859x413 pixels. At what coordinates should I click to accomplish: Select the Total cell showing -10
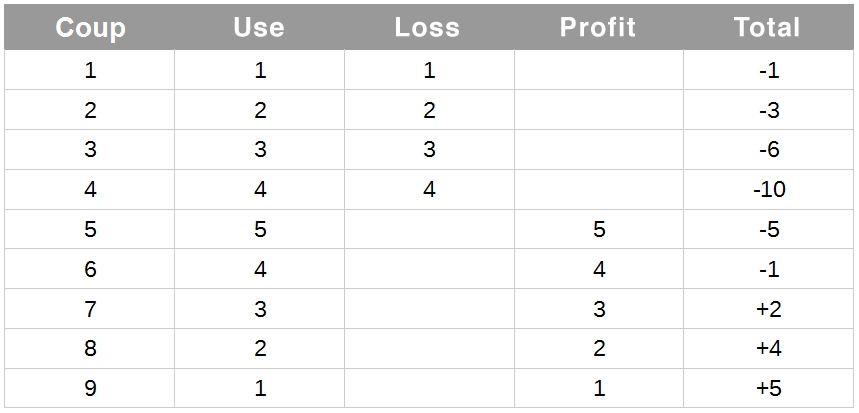tap(769, 190)
